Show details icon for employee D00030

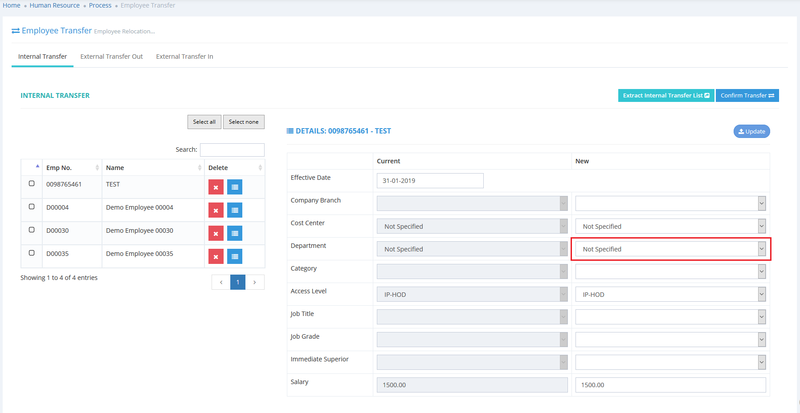[234, 233]
